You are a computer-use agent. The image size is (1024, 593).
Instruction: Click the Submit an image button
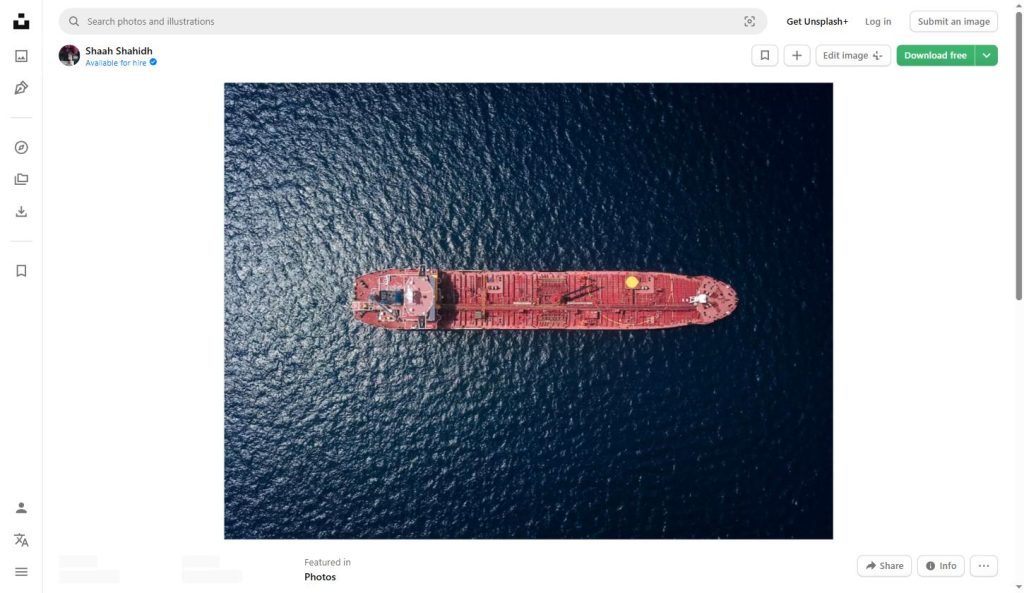953,22
